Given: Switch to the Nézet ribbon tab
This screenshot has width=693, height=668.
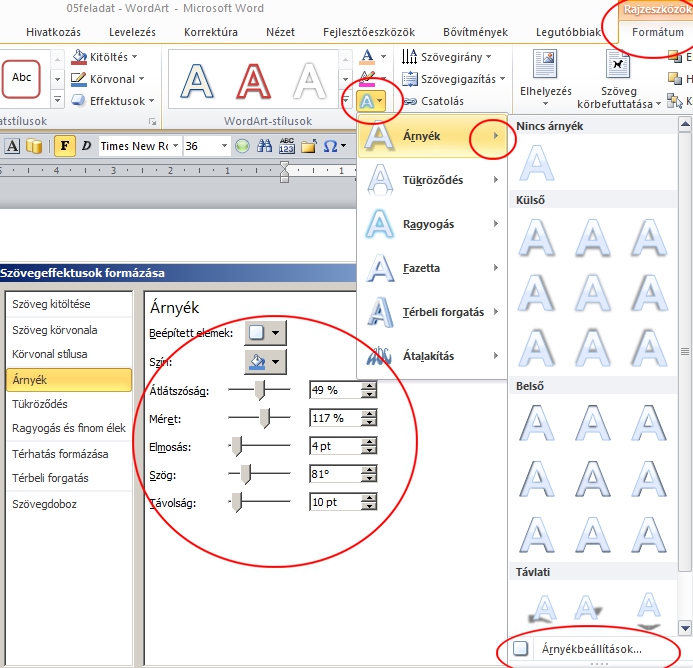Looking at the screenshot, I should 280,32.
